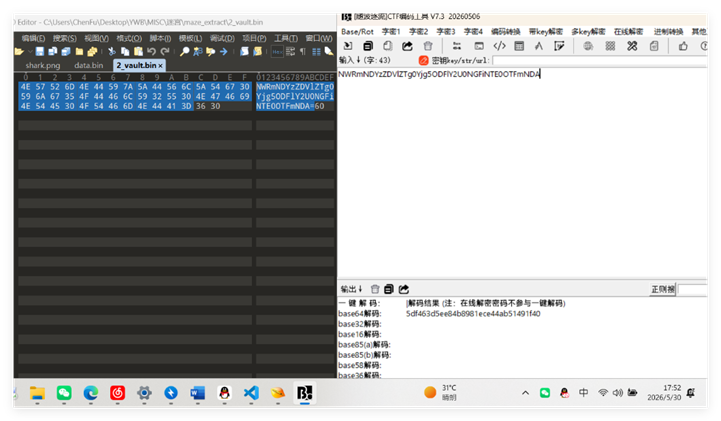Click the Replace icon in hex editor toolbar
The height and width of the screenshot is (421, 721).
pos(198,51)
